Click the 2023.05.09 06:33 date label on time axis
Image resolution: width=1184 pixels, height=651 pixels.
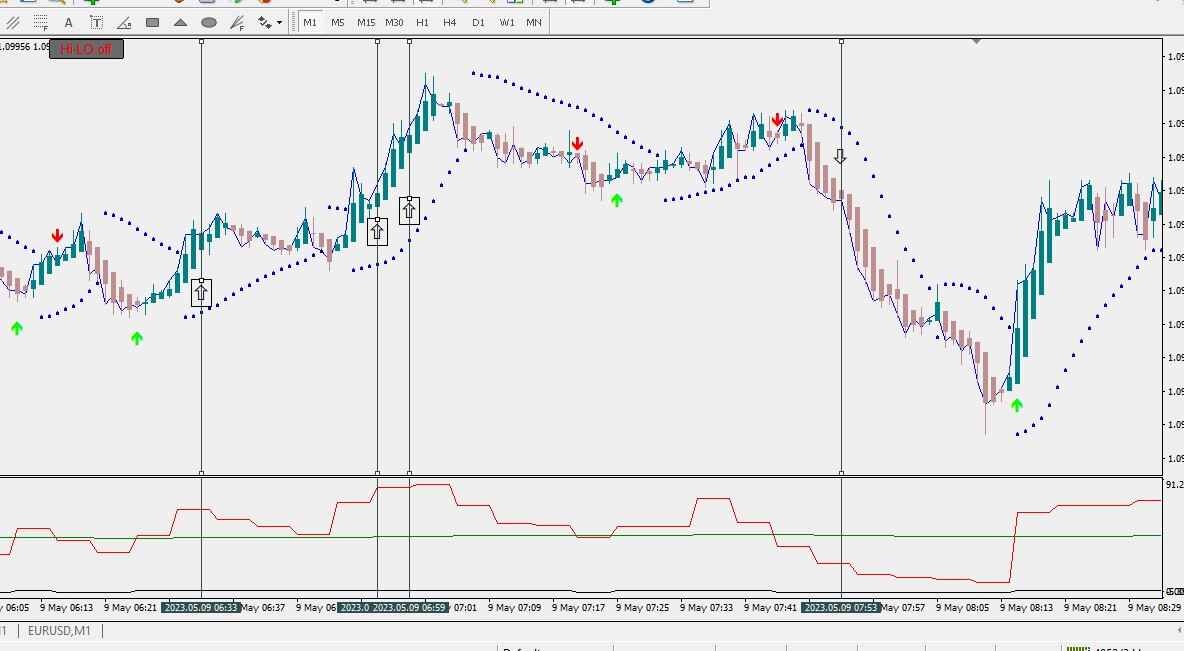(201, 607)
